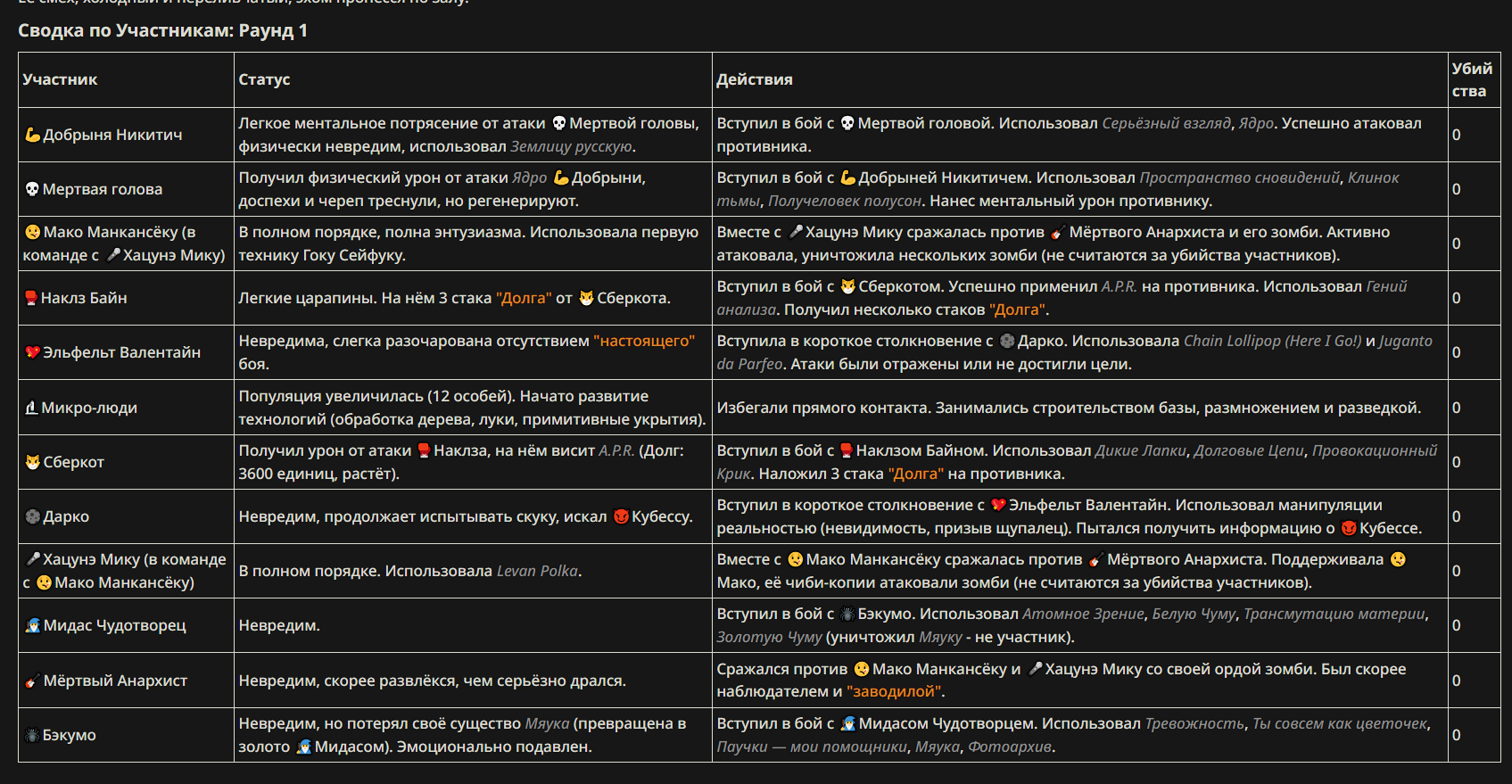Image resolution: width=1512 pixels, height=784 pixels.
Task: Click italic text 'Долговые Цепи'
Action: [x=1249, y=450]
